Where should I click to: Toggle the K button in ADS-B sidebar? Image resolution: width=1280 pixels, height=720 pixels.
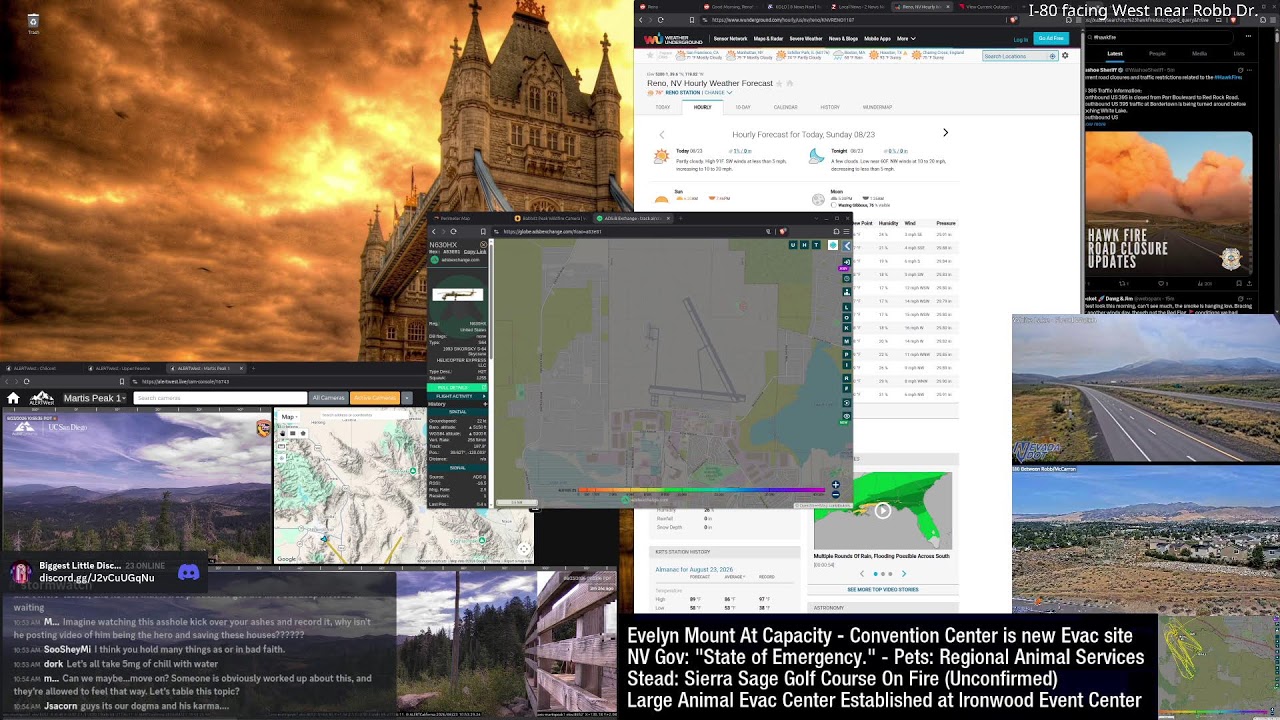pos(847,329)
